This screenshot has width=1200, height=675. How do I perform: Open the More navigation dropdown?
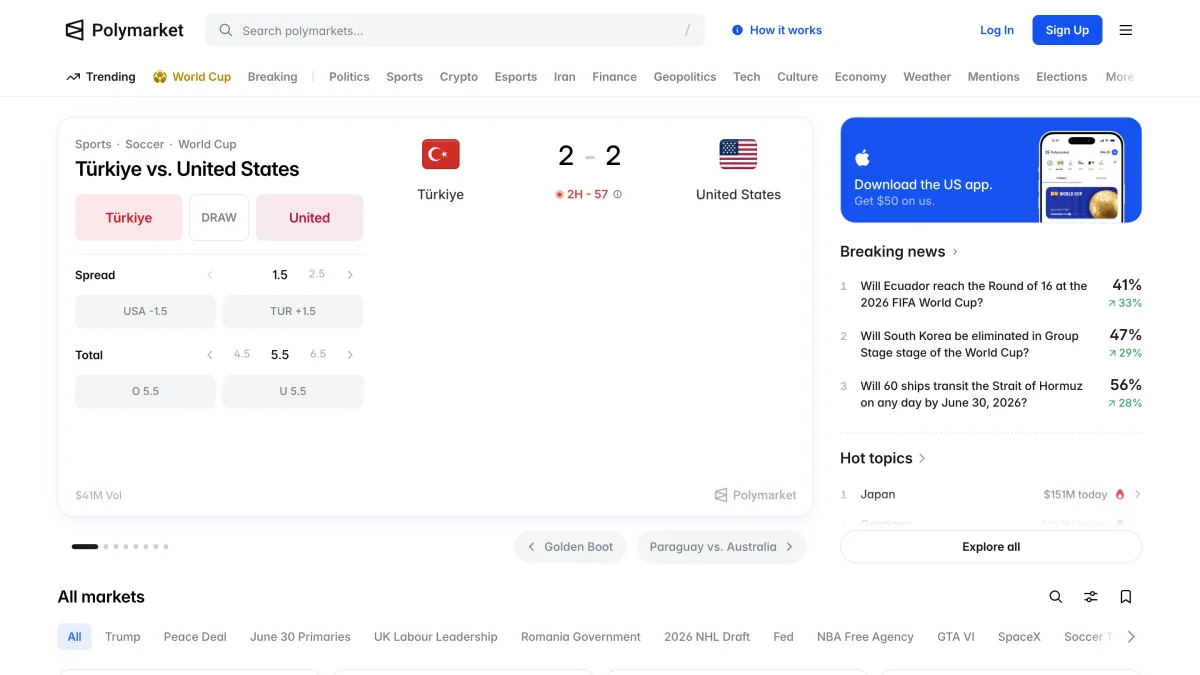(x=1120, y=77)
